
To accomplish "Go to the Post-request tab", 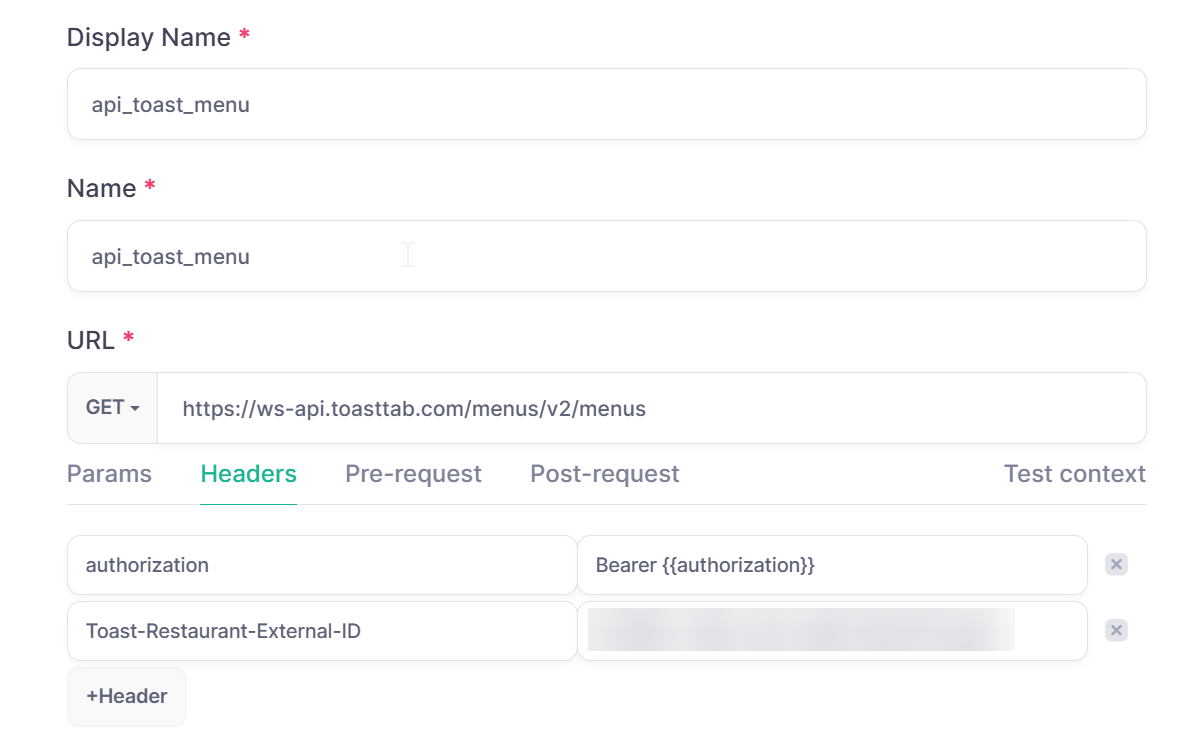I will (x=604, y=474).
